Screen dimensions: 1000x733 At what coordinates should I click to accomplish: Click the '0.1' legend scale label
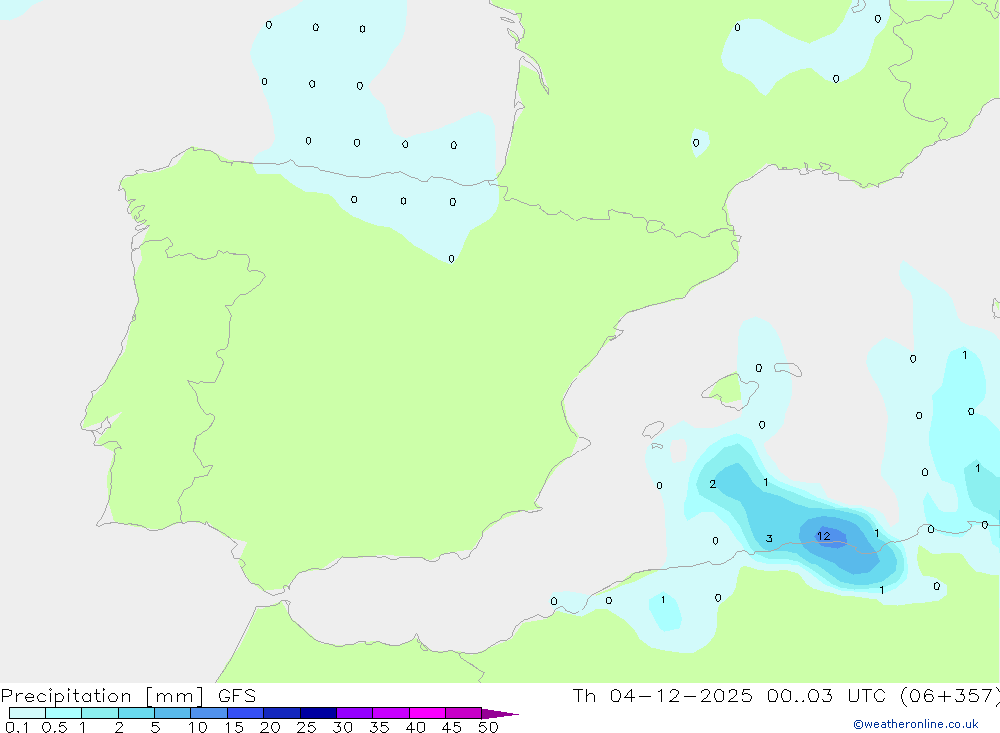17,727
